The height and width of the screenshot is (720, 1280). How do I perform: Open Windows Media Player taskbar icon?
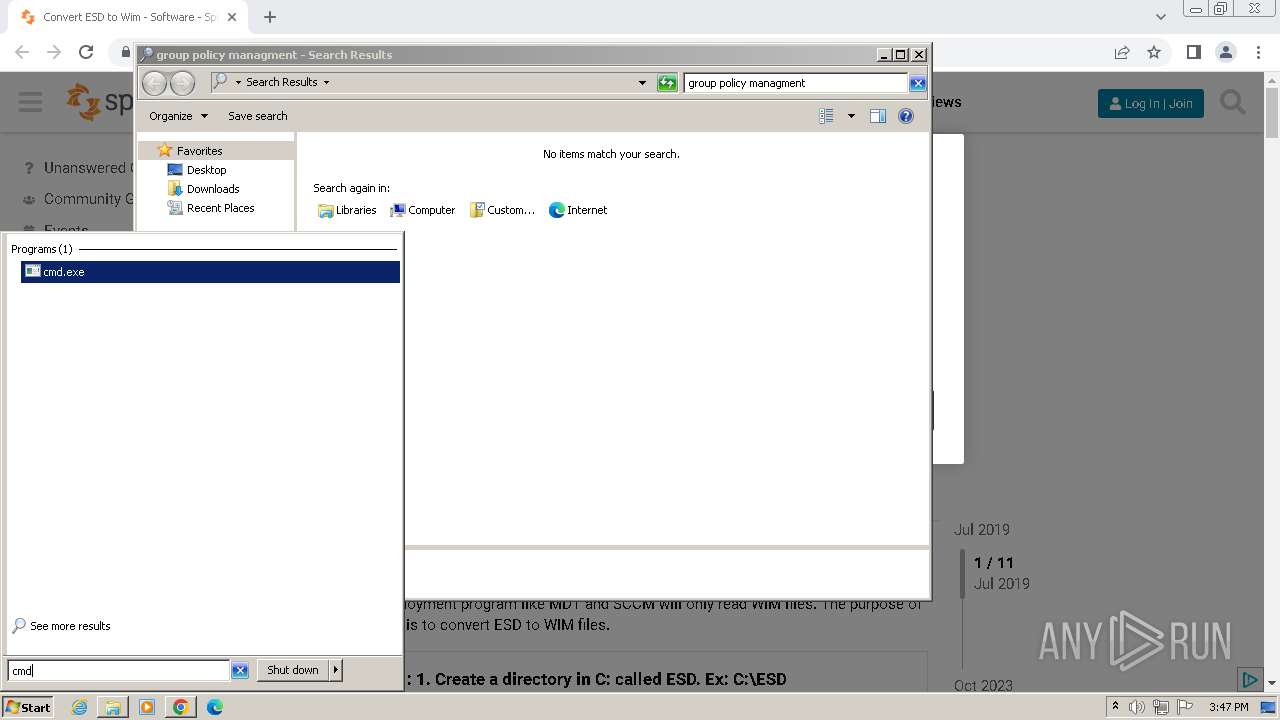pos(147,707)
